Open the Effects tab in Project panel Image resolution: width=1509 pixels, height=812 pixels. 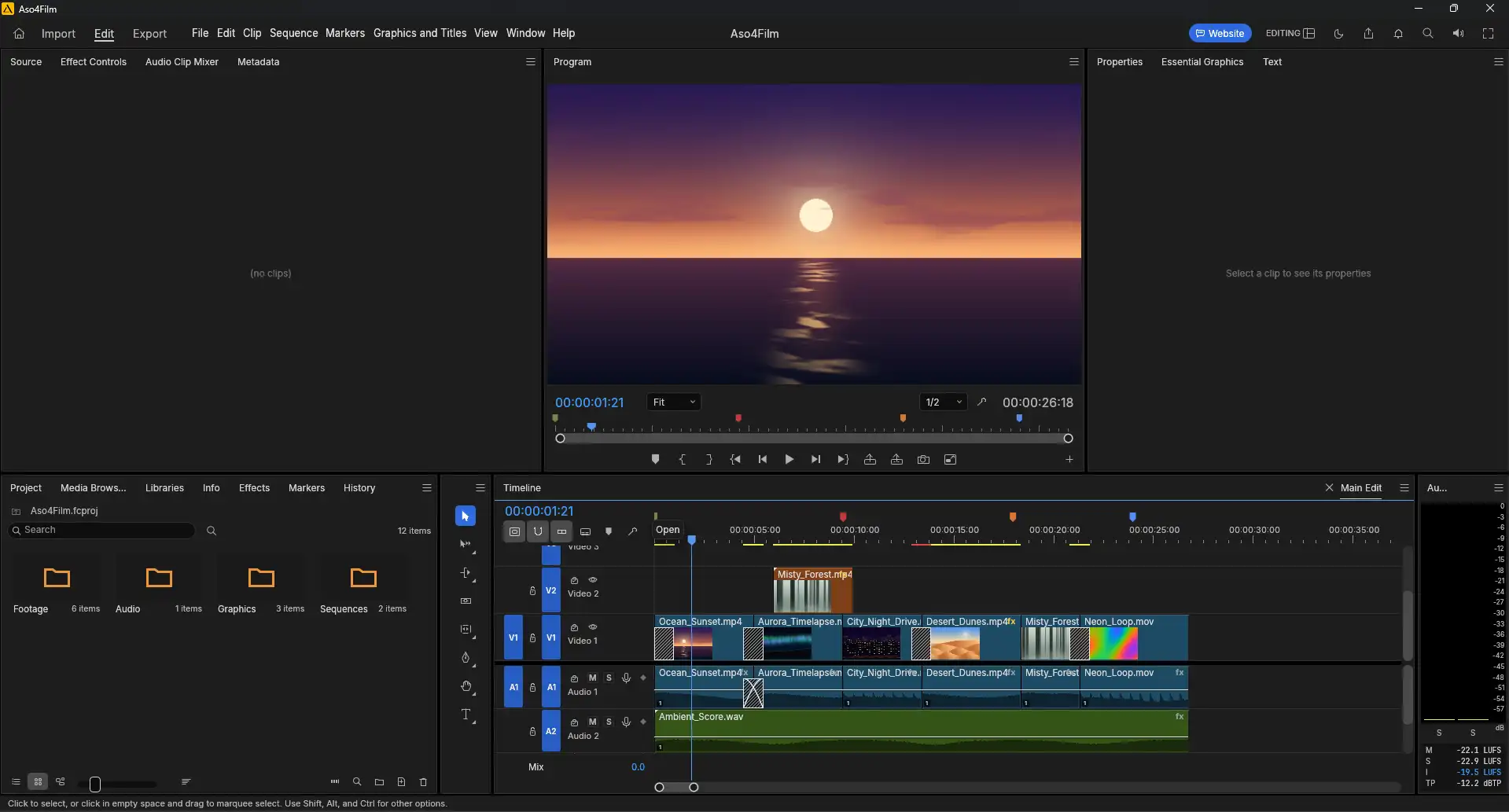tap(254, 487)
